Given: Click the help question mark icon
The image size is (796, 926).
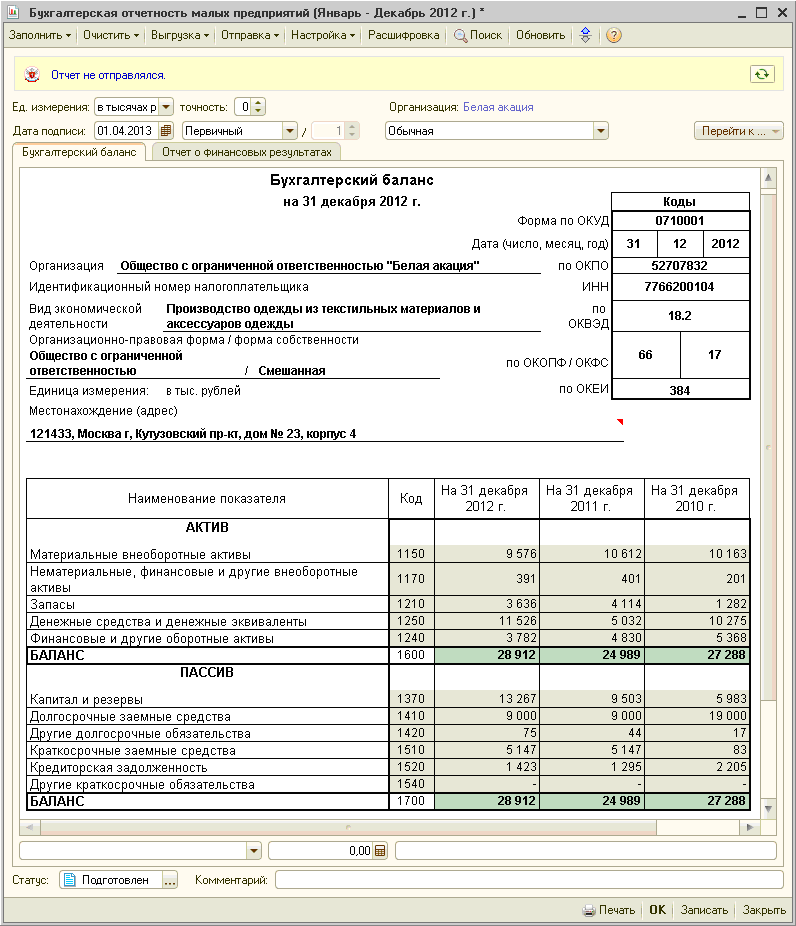Looking at the screenshot, I should coord(614,35).
